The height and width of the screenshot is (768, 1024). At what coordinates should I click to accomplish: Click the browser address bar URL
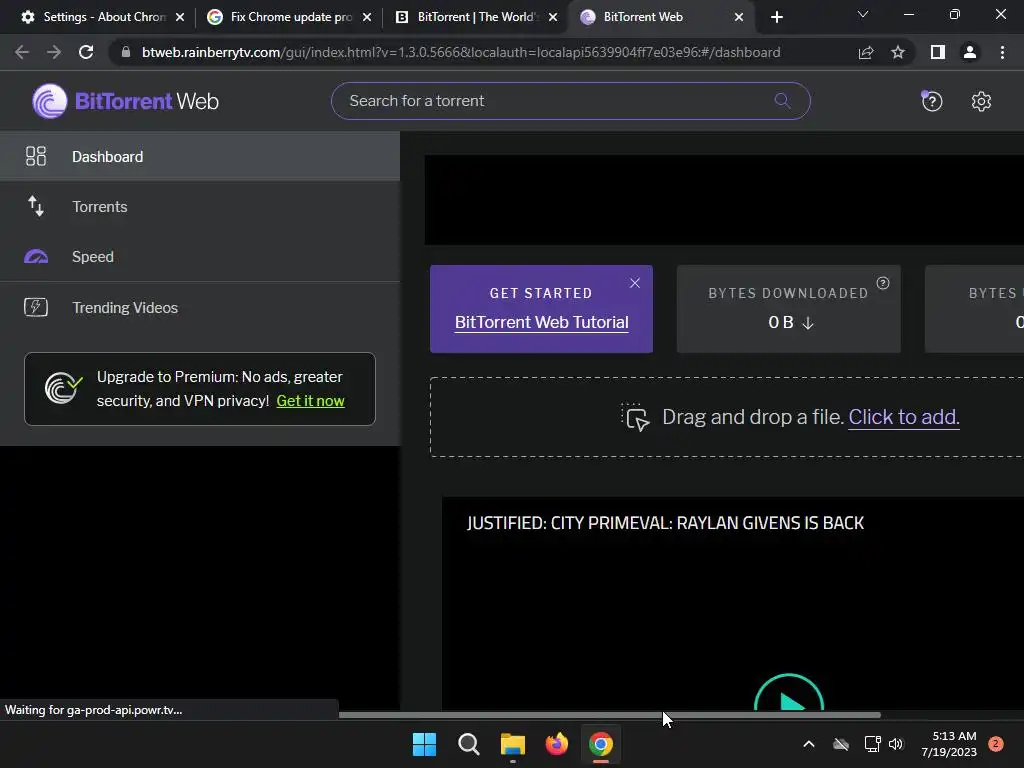[461, 52]
